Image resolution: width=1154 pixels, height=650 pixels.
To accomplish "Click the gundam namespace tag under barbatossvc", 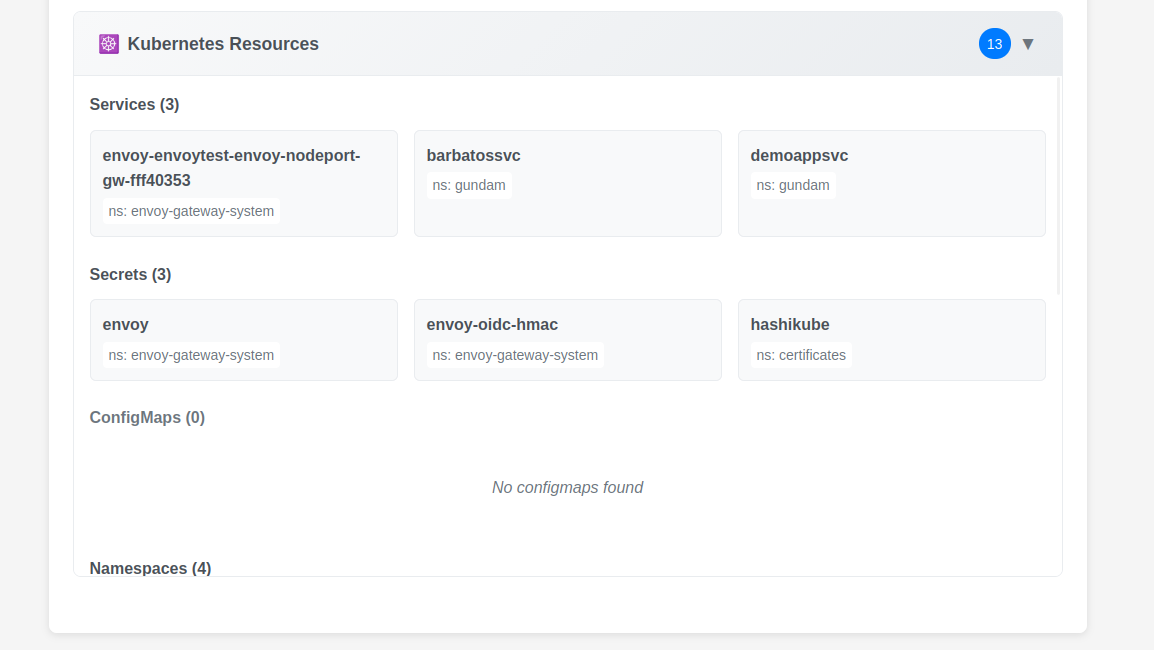I will click(x=469, y=185).
